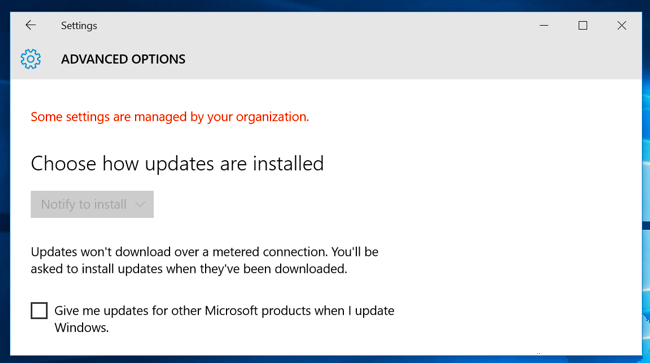Click the chevron arrow on the install dropdown

coord(140,204)
